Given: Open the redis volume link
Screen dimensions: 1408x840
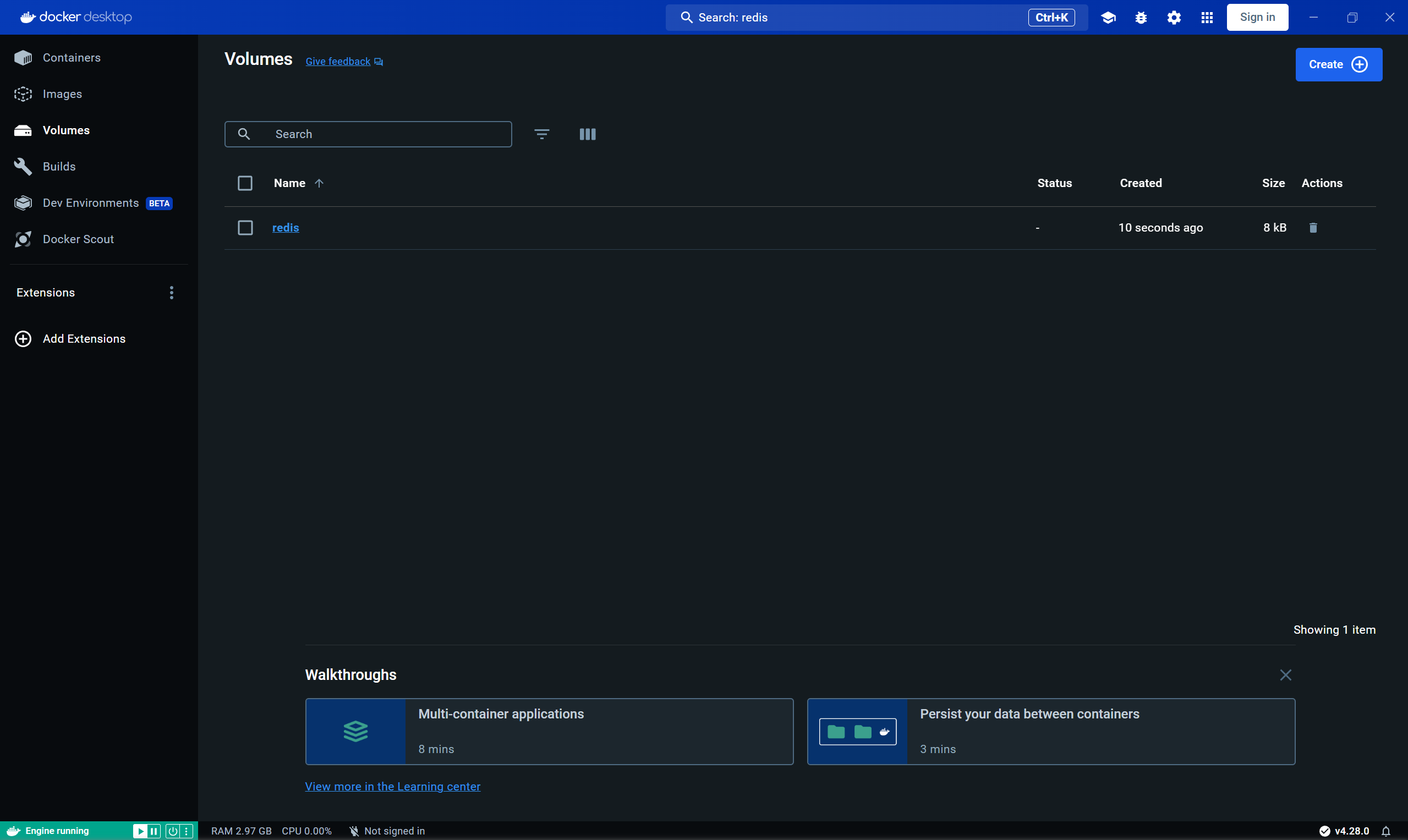Looking at the screenshot, I should click(286, 228).
